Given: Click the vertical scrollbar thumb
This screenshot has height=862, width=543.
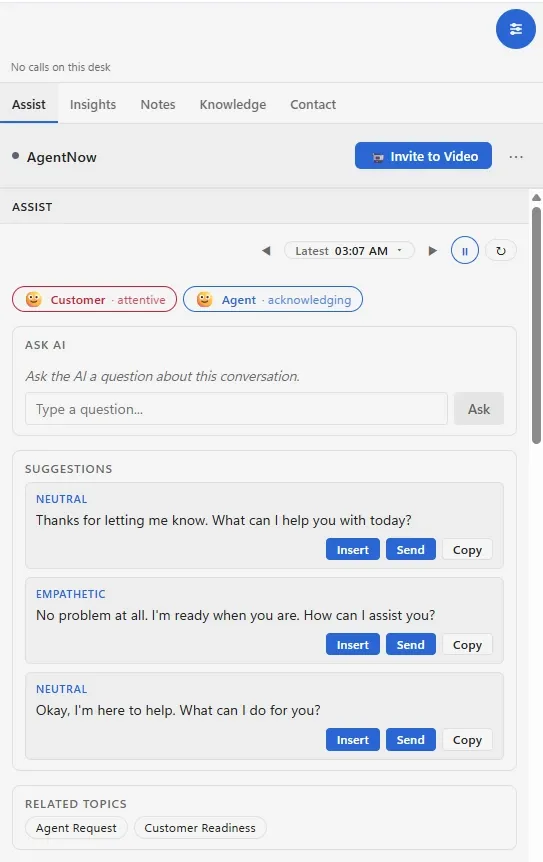Looking at the screenshot, I should tap(536, 325).
